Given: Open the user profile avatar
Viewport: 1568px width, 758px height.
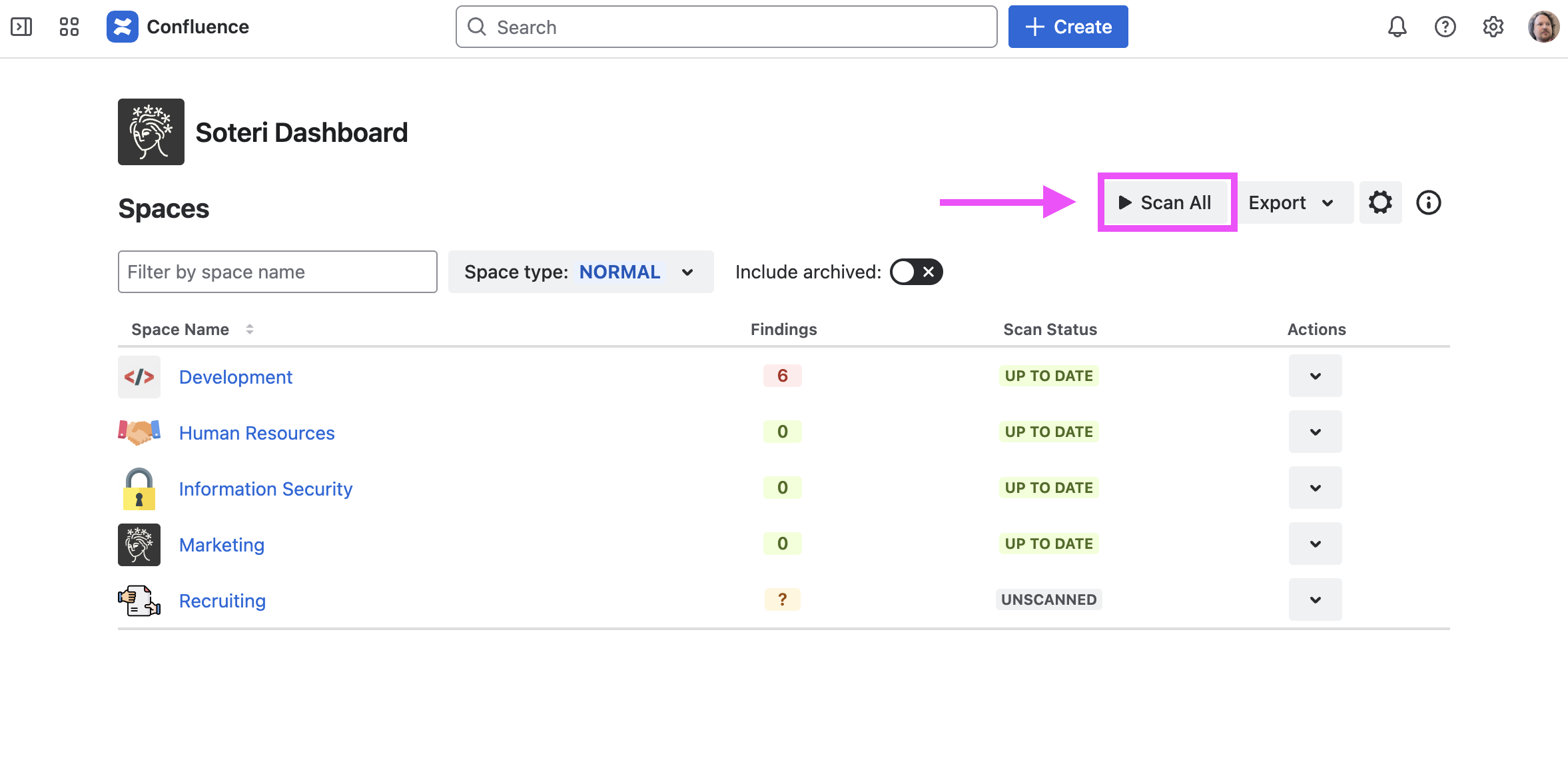Looking at the screenshot, I should [x=1543, y=27].
